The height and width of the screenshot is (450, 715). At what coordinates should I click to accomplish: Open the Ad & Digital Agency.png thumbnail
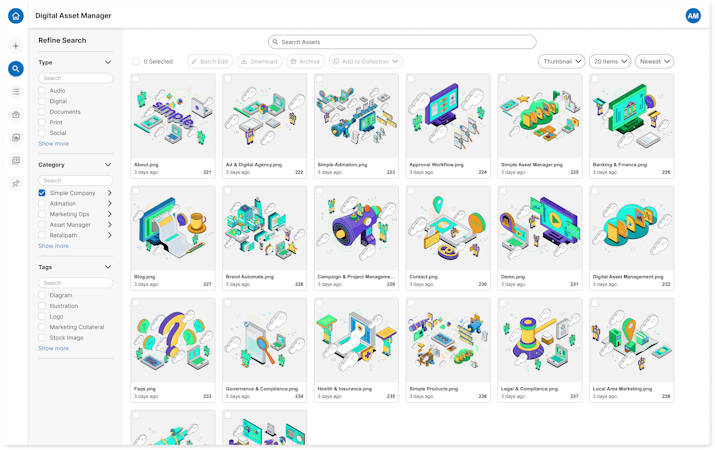pos(264,116)
